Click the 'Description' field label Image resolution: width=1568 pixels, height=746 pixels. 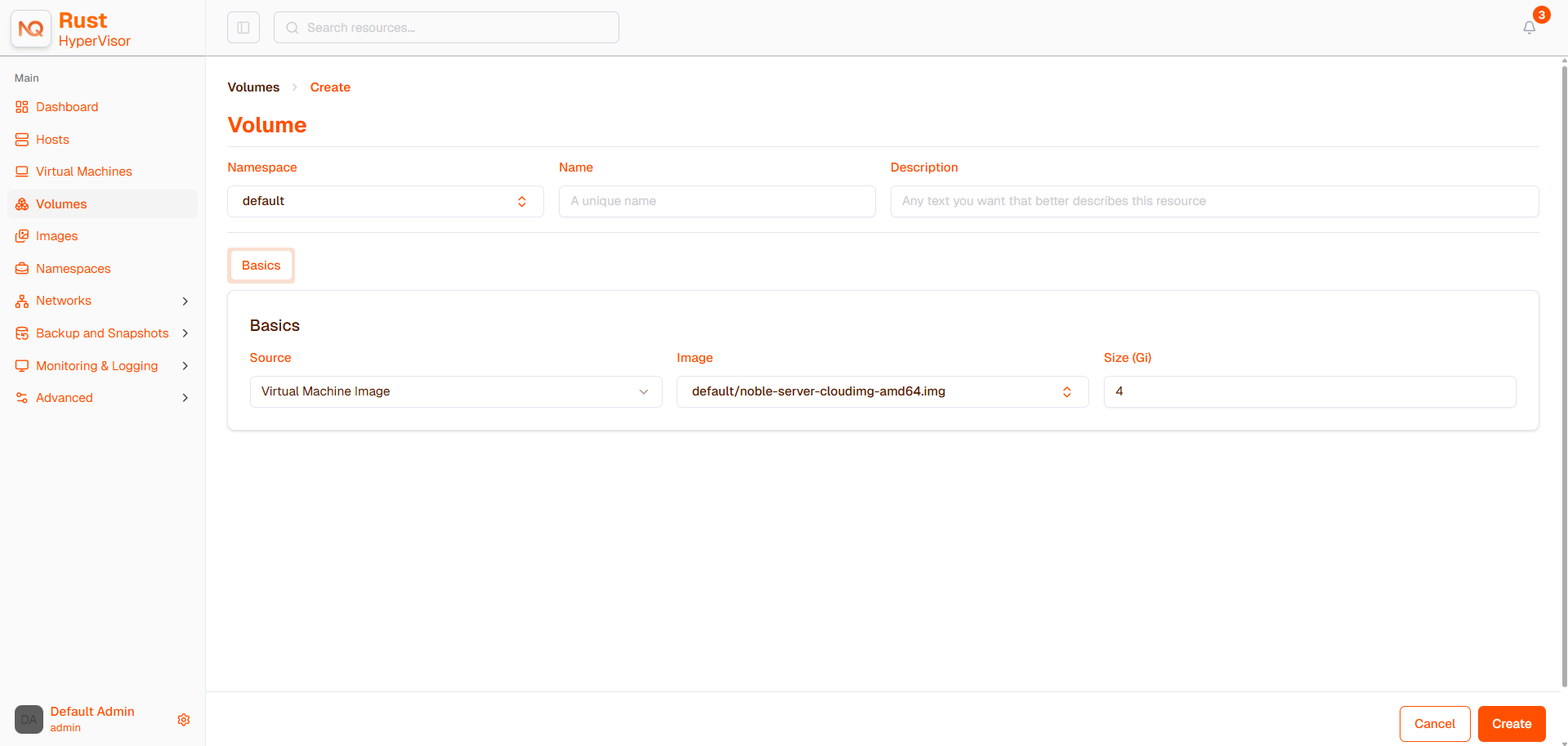(x=924, y=168)
